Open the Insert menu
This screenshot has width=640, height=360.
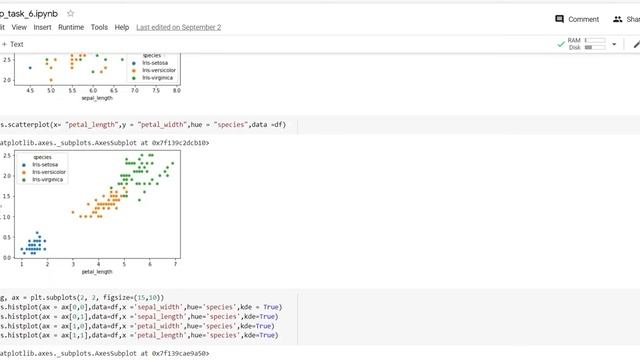(x=42, y=27)
